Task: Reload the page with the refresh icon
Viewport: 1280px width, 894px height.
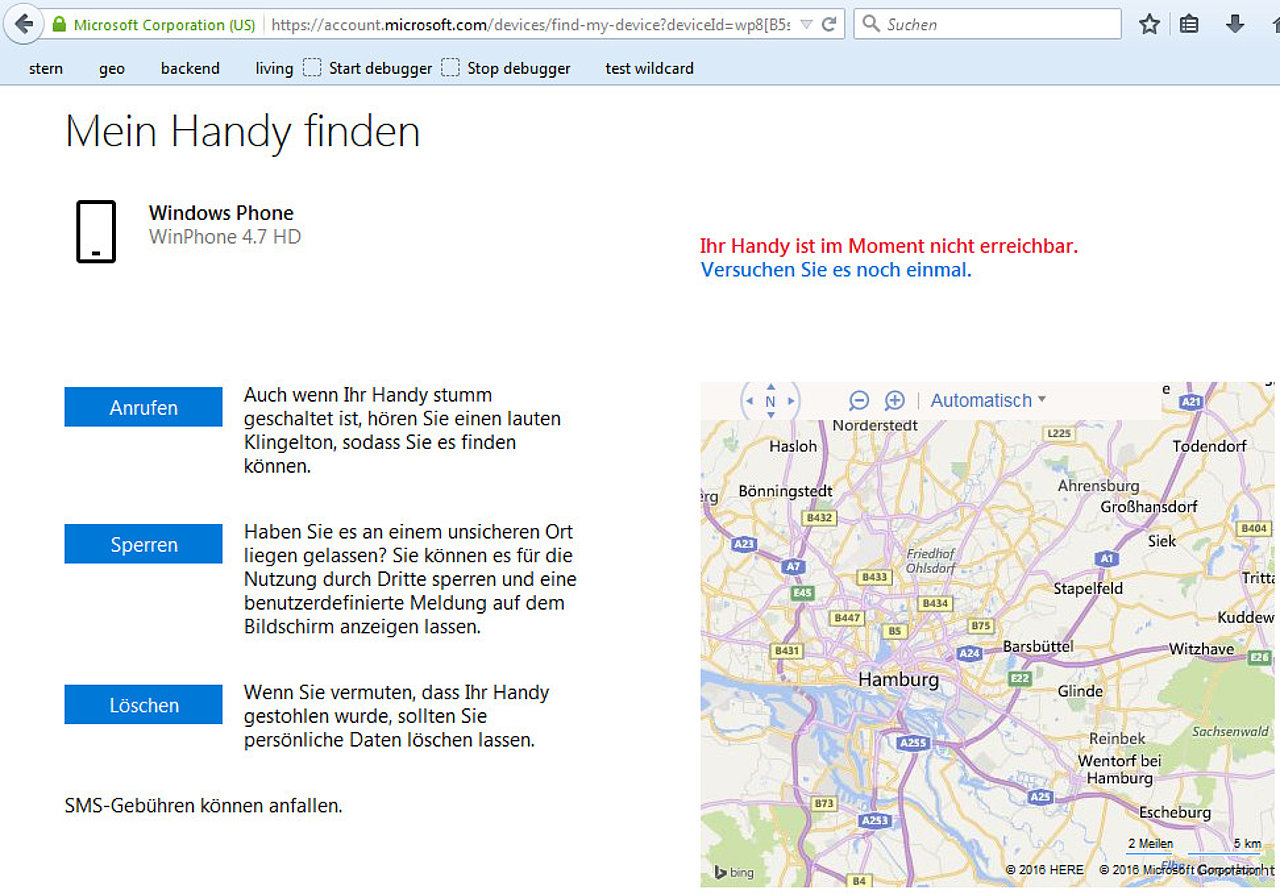Action: pos(829,24)
